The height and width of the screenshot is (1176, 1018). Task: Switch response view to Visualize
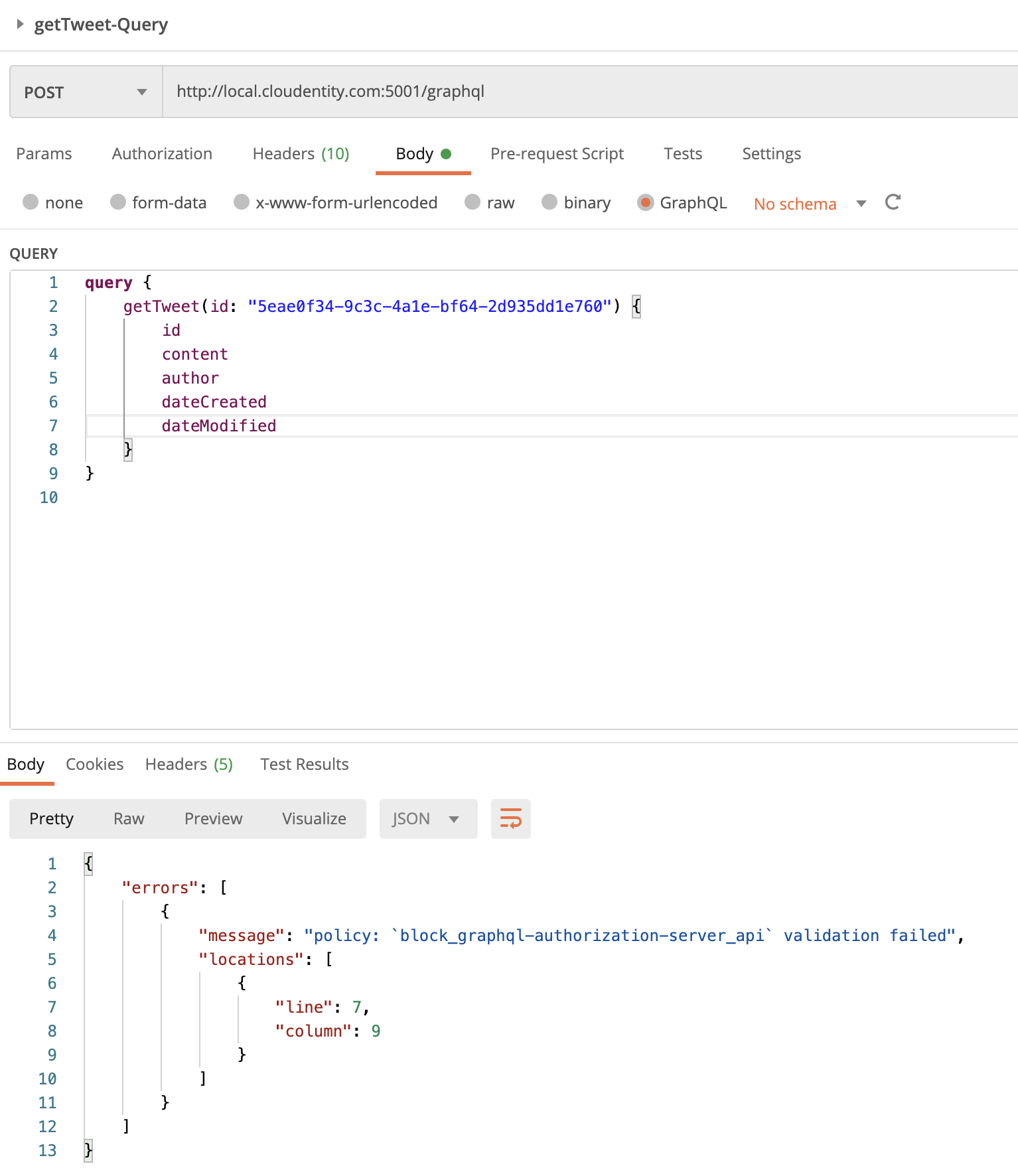tap(314, 819)
